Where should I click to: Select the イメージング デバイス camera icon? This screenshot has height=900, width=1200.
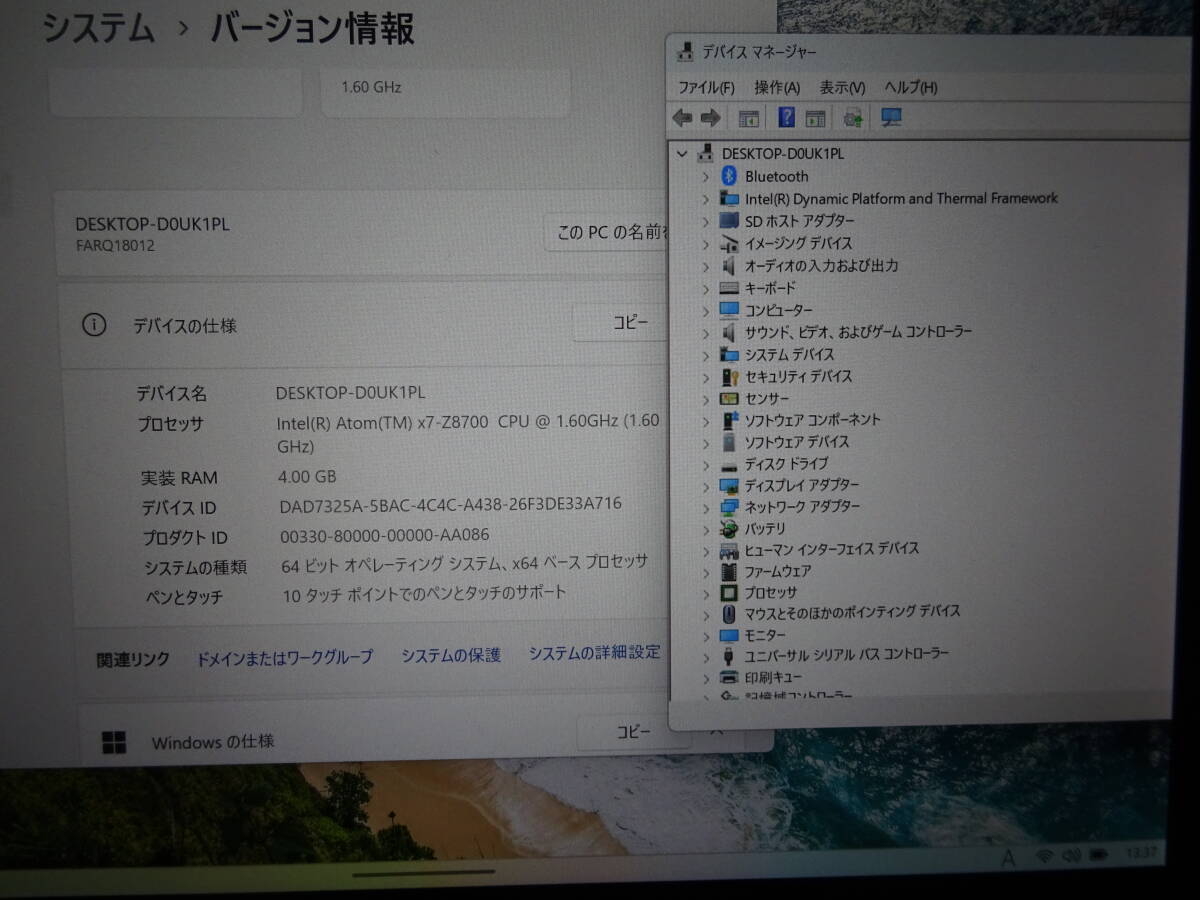729,243
